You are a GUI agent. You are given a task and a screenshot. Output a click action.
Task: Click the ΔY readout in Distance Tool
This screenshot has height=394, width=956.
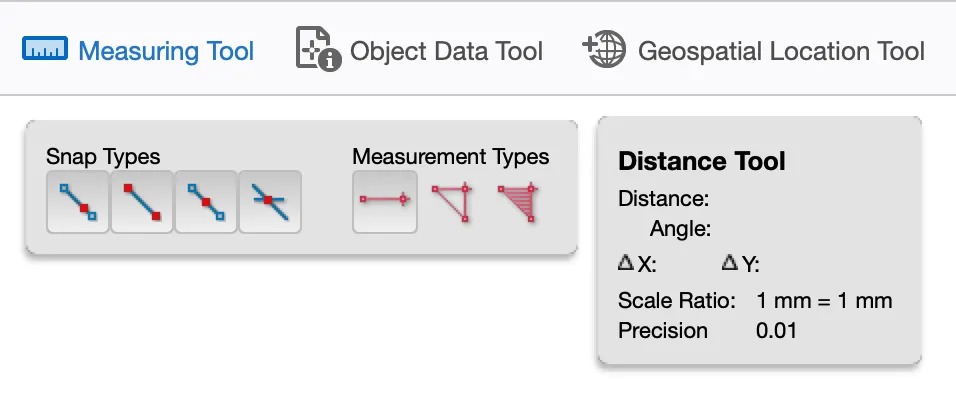point(740,264)
